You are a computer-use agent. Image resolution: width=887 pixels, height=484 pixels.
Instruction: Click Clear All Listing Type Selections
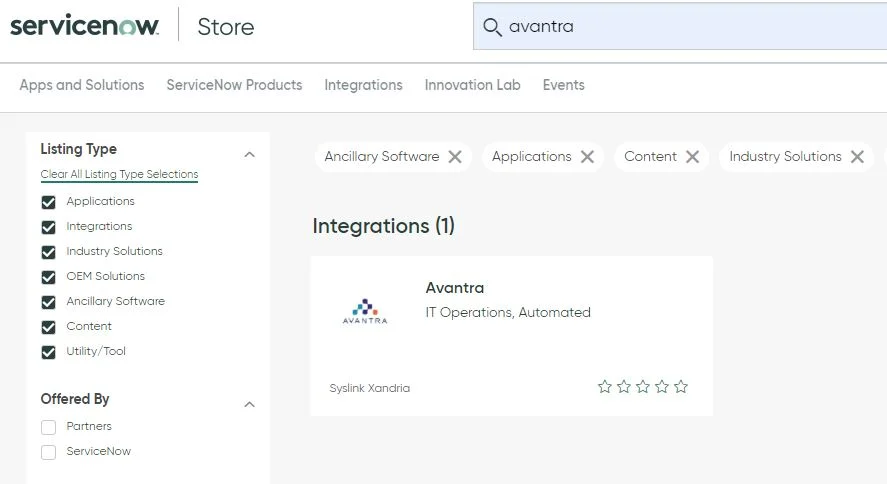tap(119, 174)
